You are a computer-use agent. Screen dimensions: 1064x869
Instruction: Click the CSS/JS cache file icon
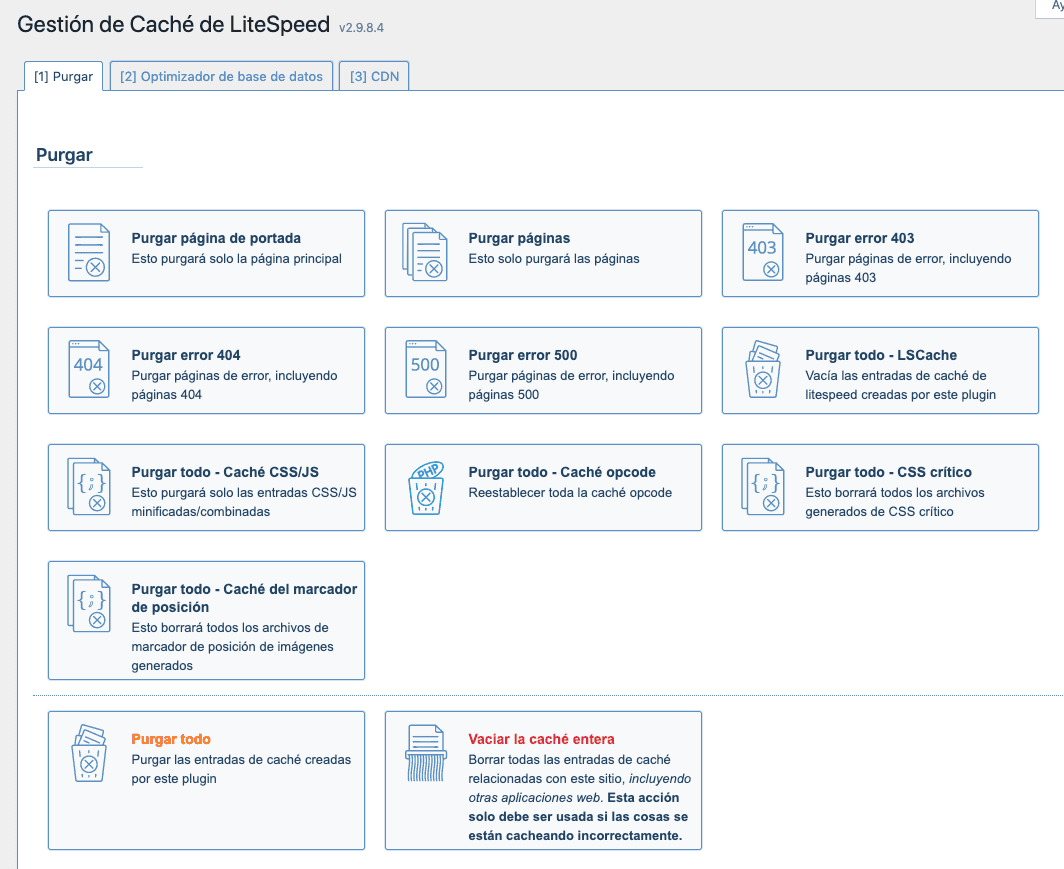(x=88, y=487)
